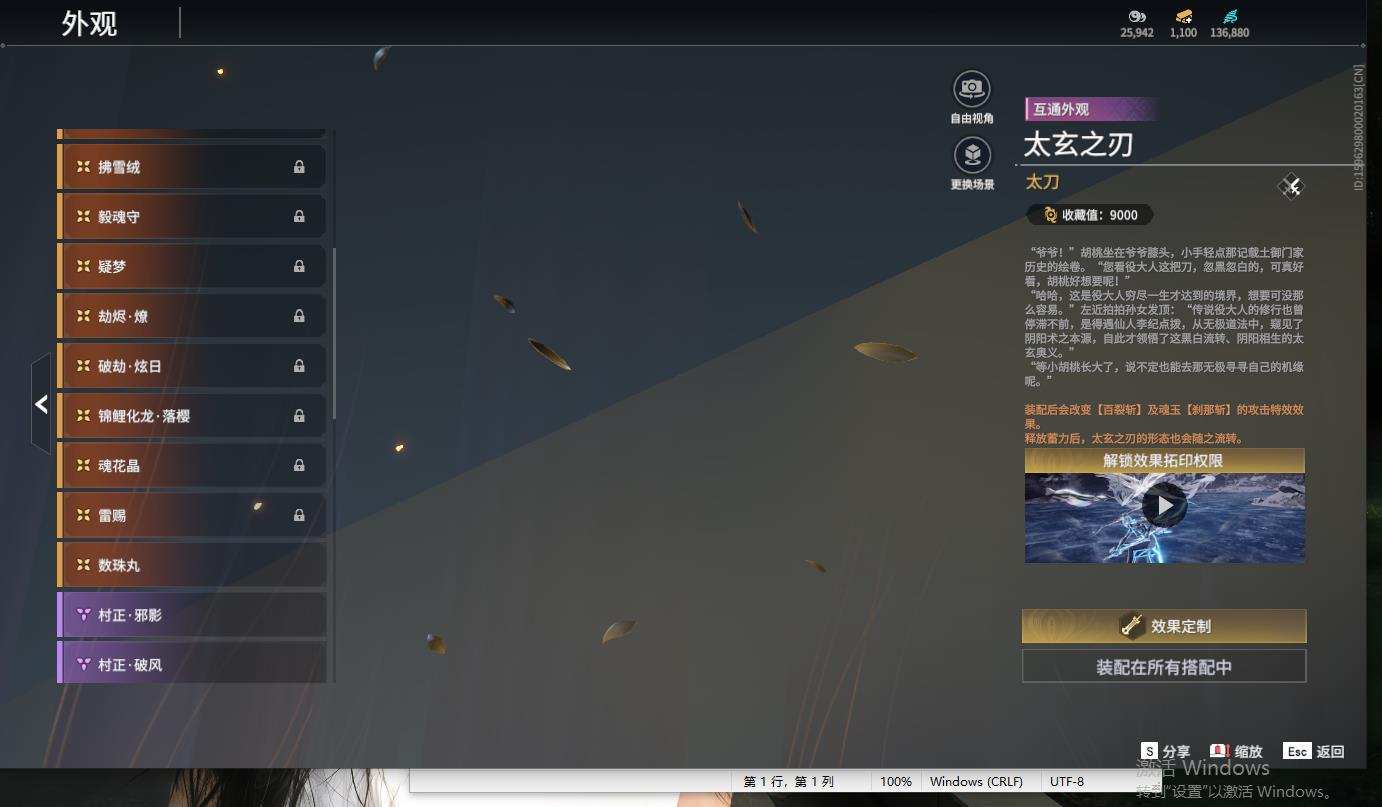Click the lock icon on 拂雪绒 row
Screen dimensions: 1382x807
pos(299,167)
